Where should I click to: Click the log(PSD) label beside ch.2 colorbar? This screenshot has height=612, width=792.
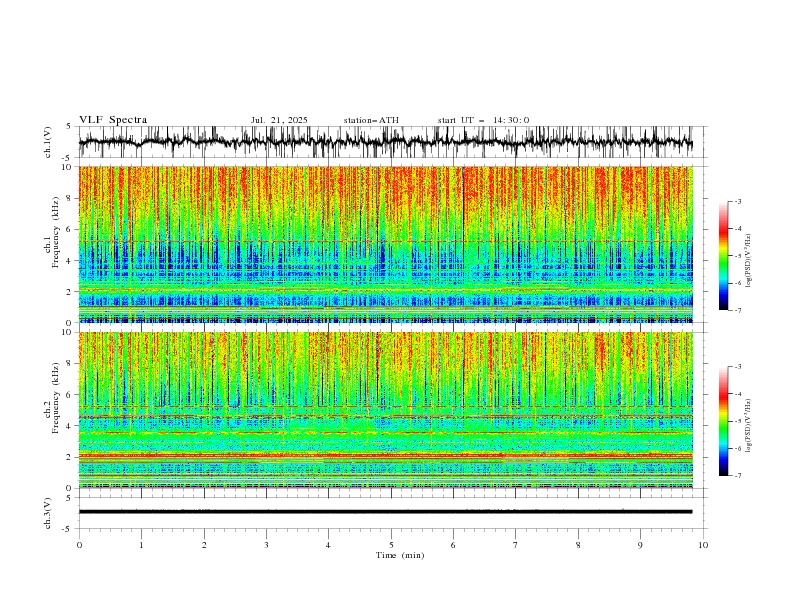pos(748,425)
